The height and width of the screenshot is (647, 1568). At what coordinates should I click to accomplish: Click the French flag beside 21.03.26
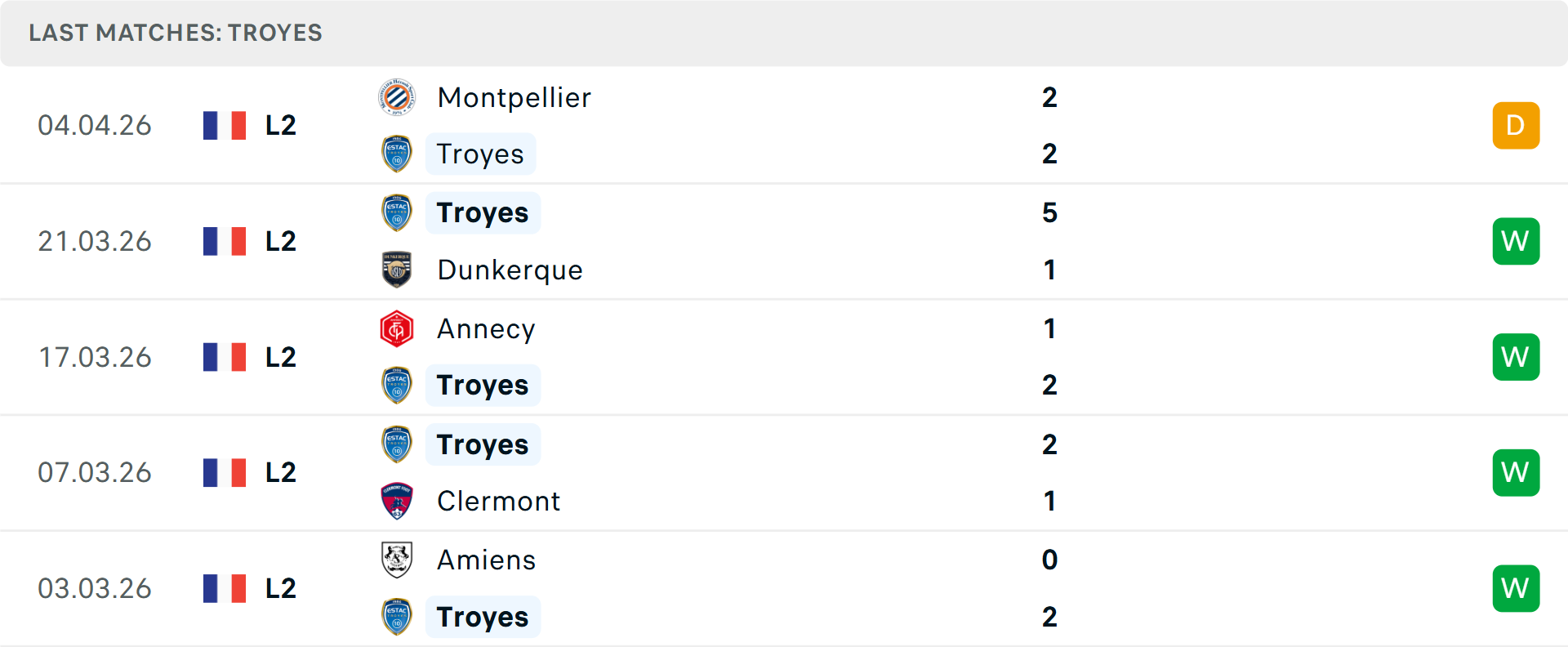click(225, 241)
